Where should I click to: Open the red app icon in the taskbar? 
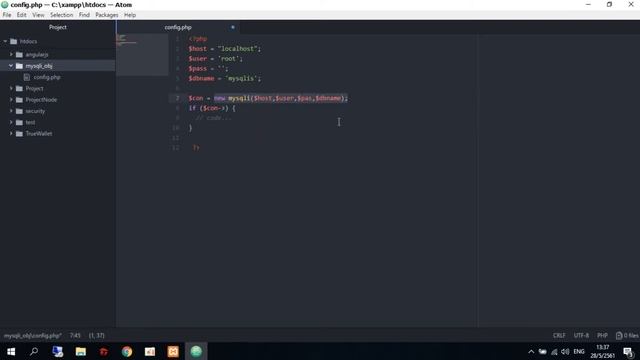pyautogui.click(x=104, y=351)
